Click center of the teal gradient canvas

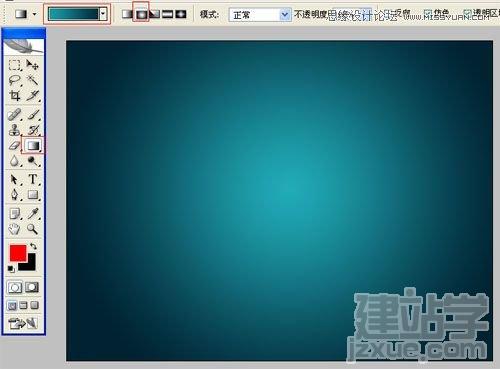coord(279,201)
